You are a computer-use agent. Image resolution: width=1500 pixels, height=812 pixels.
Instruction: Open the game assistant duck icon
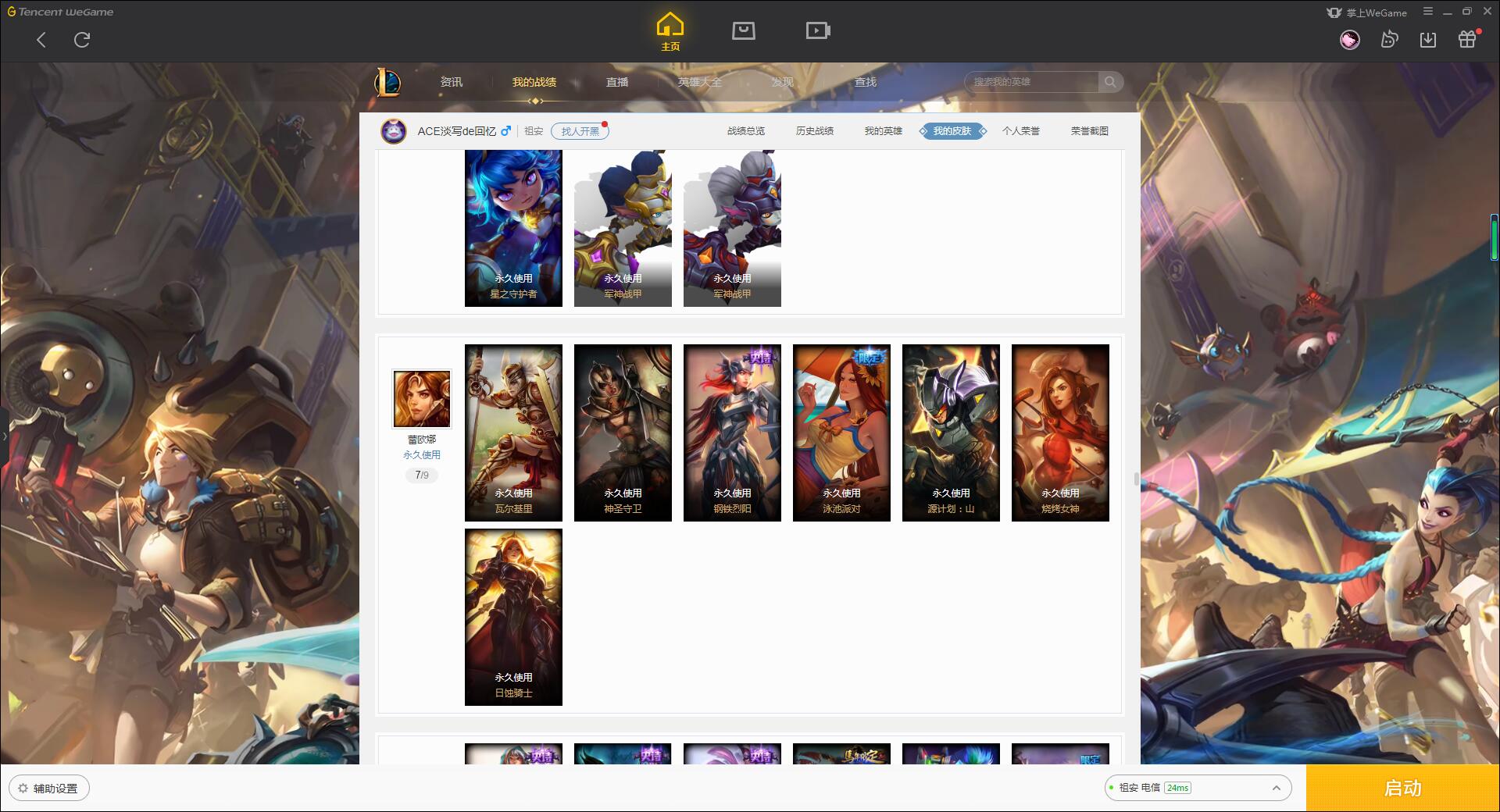tap(1389, 40)
